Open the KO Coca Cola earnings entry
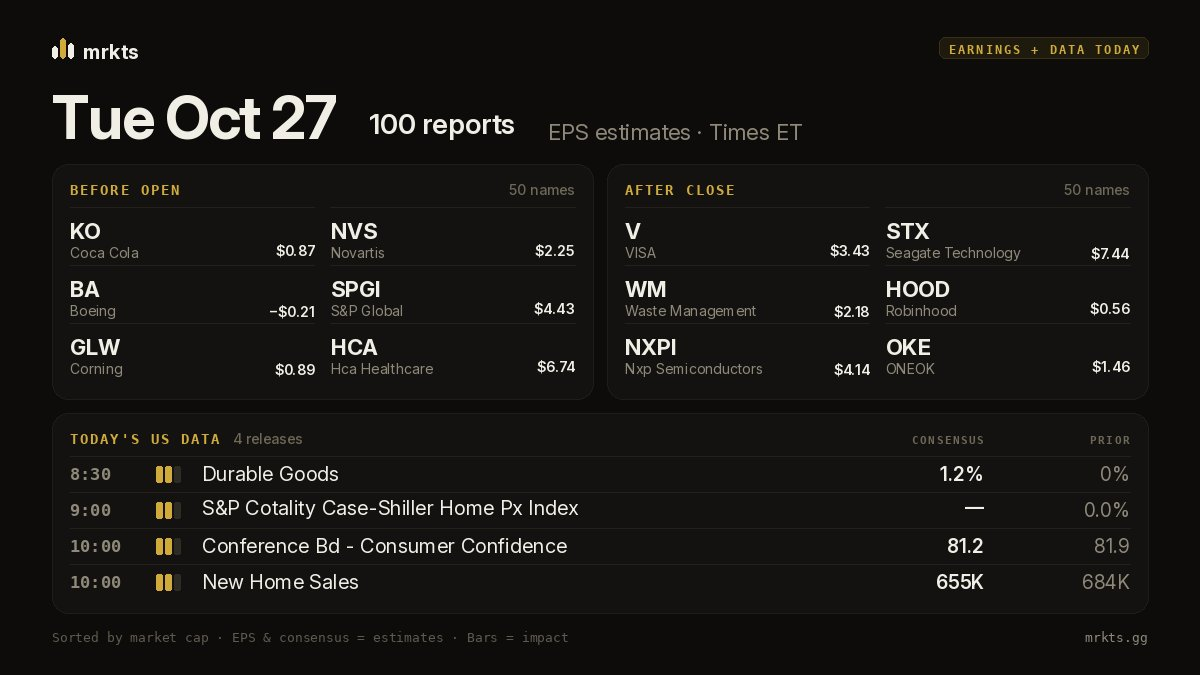Viewport: 1200px width, 675px height. tap(193, 241)
